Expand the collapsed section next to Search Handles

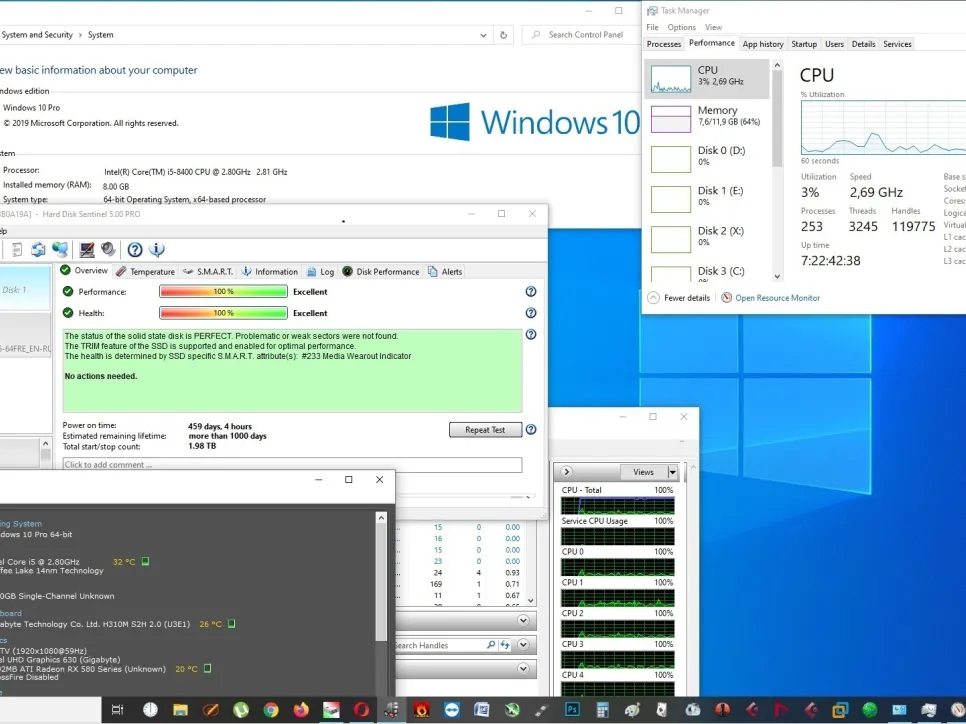[x=523, y=646]
